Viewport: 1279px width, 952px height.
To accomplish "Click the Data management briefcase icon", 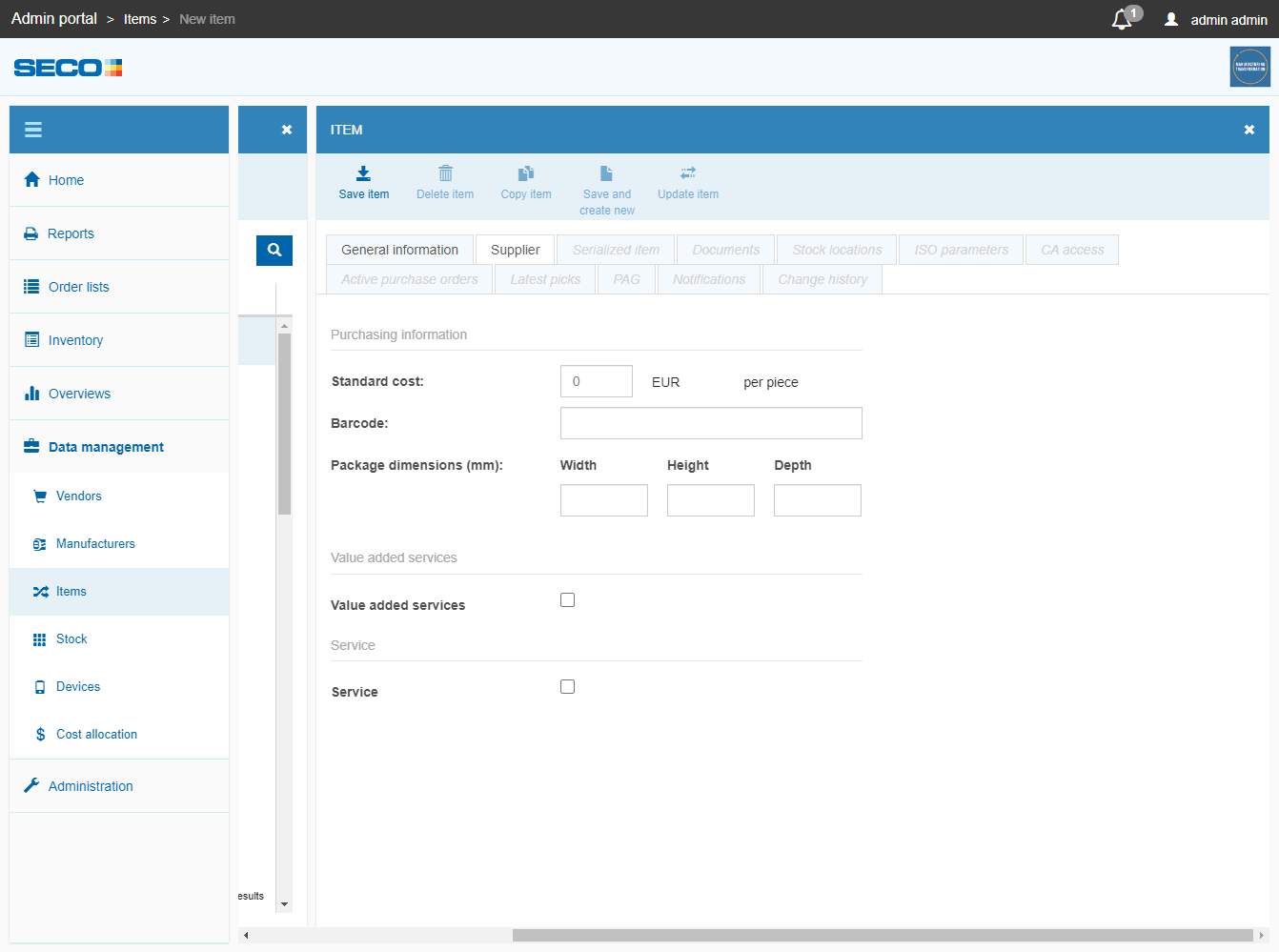I will pyautogui.click(x=31, y=446).
